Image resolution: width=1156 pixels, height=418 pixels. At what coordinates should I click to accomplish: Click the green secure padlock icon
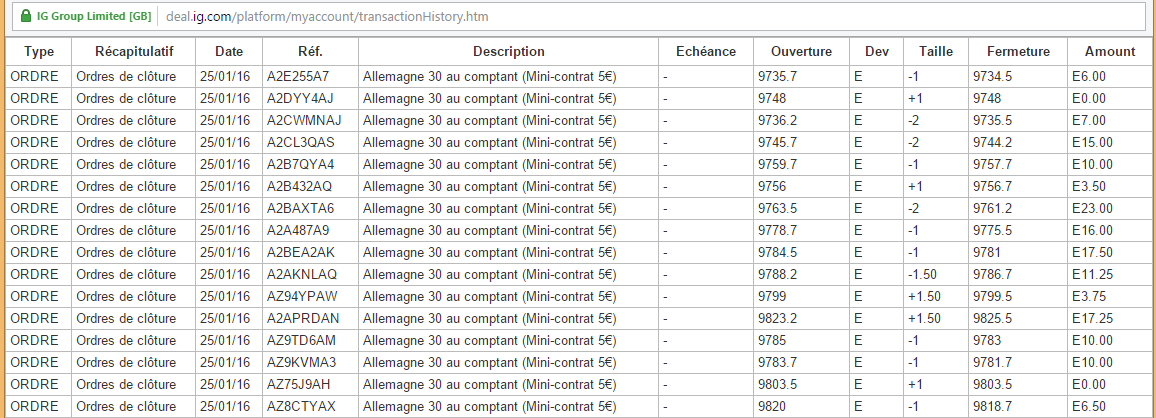[x=26, y=17]
